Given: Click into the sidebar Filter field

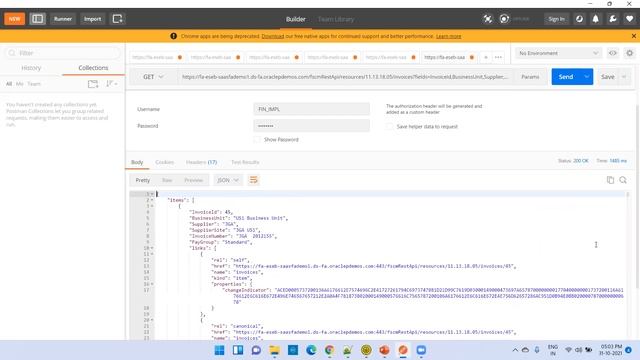Looking at the screenshot, I should coord(63,53).
